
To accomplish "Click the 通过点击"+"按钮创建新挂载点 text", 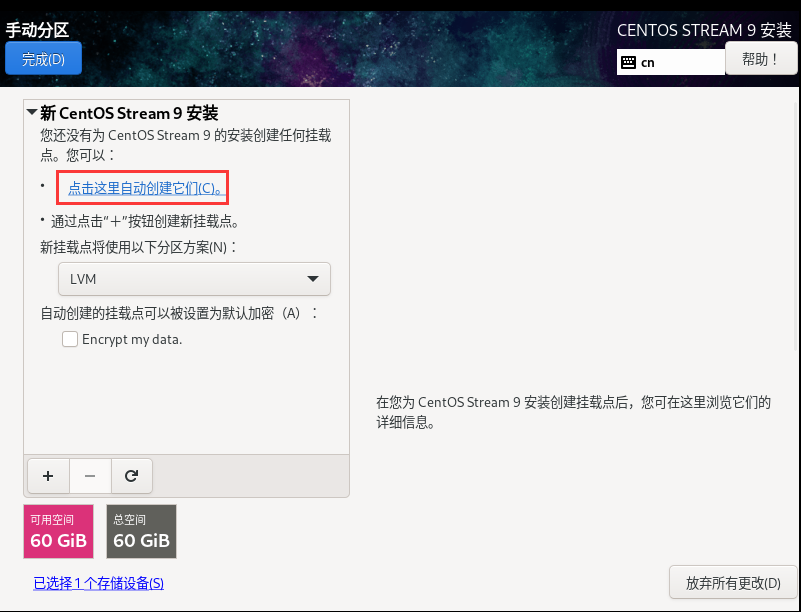I will 145,221.
